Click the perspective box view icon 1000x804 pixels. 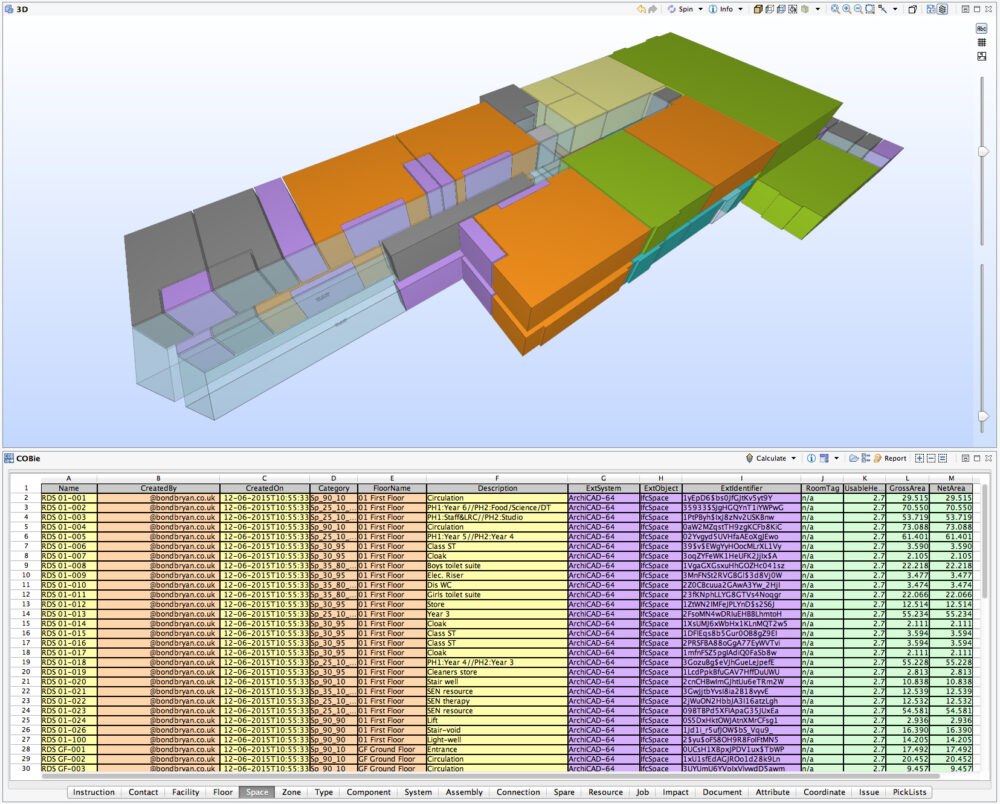(913, 10)
